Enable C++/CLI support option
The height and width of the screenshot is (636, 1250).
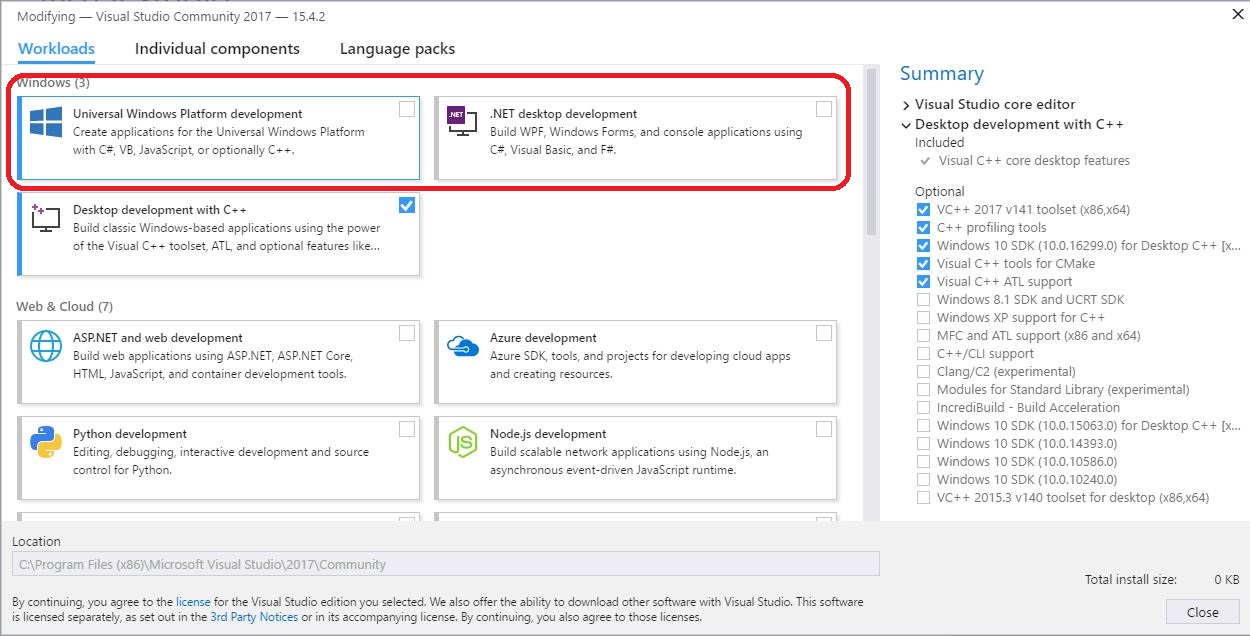click(x=923, y=354)
